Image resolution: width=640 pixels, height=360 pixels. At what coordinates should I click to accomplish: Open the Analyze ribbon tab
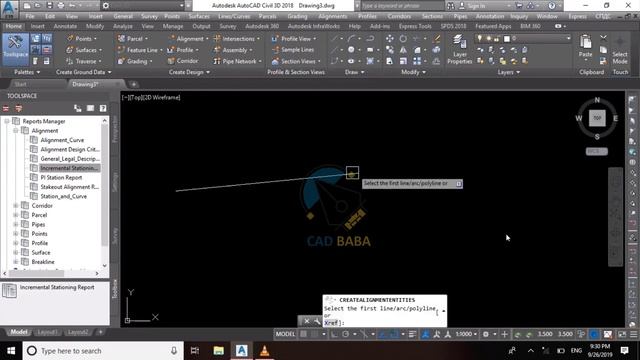point(122,26)
